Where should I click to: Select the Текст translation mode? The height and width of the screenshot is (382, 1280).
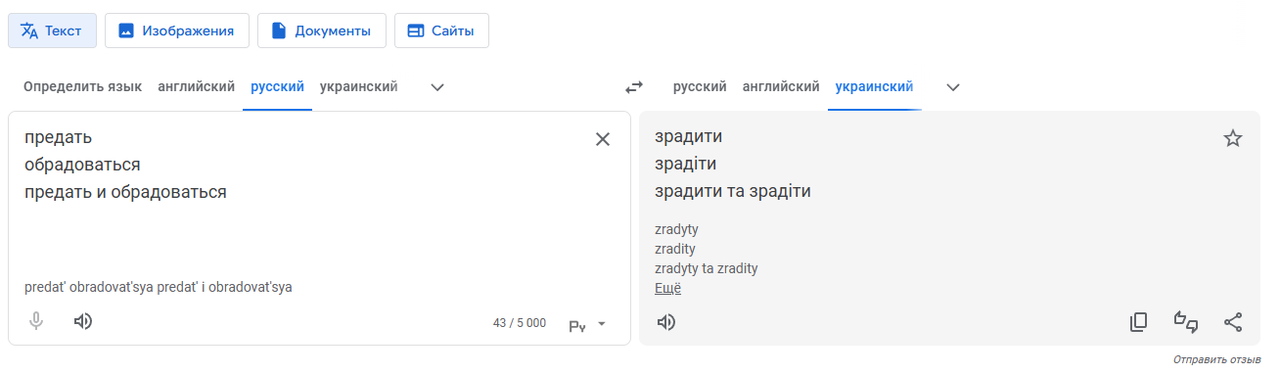(x=52, y=30)
